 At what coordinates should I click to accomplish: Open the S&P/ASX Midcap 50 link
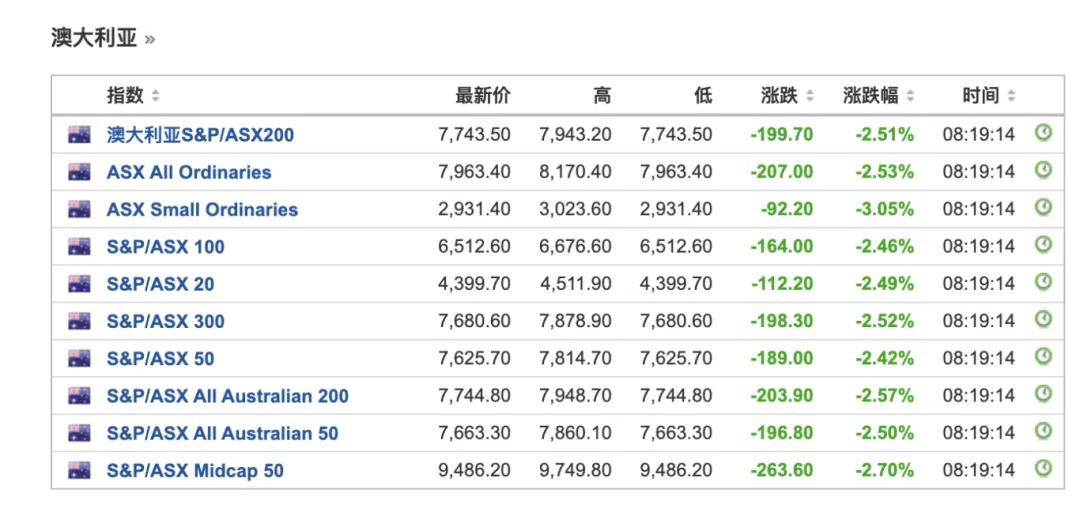click(195, 470)
